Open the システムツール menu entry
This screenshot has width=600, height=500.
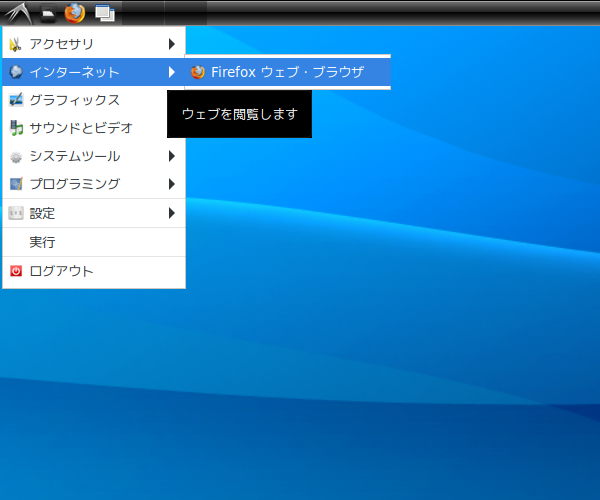pyautogui.click(x=94, y=156)
